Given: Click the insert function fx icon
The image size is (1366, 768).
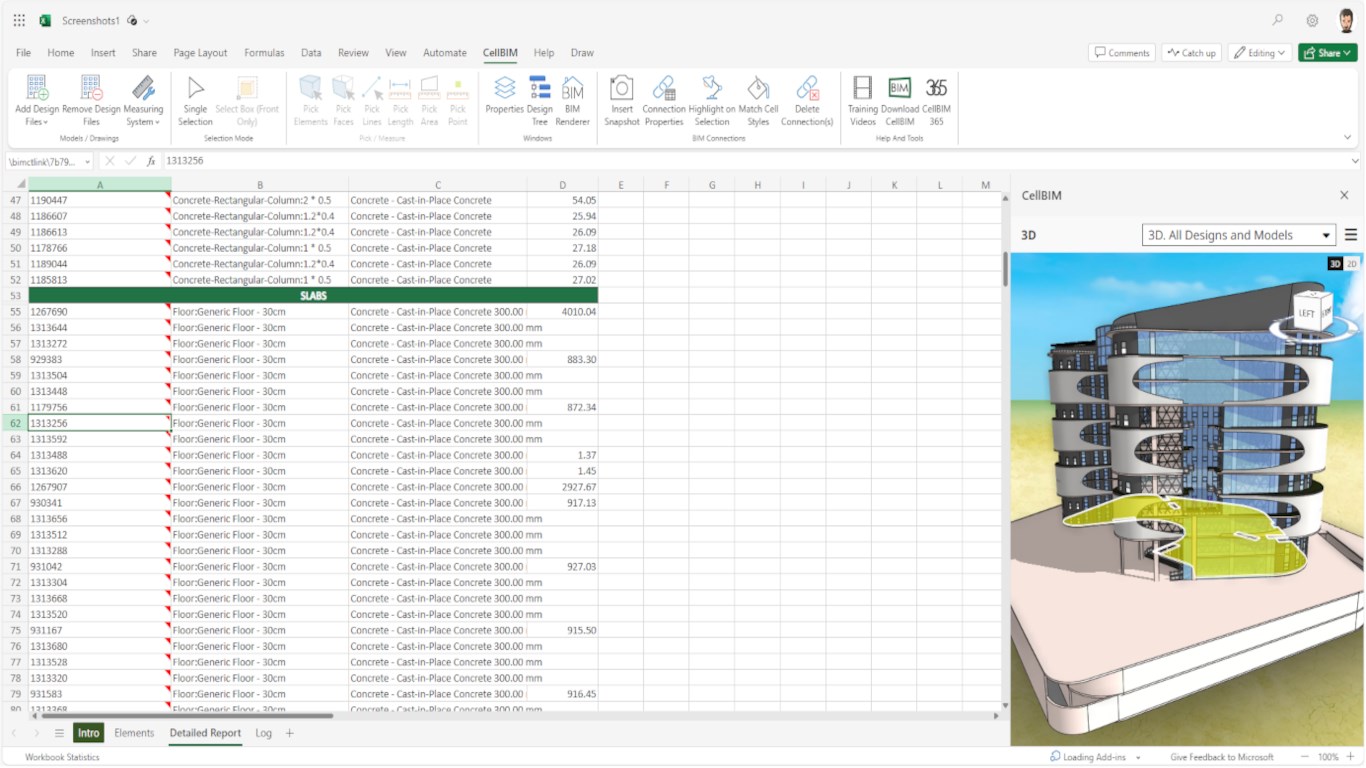Looking at the screenshot, I should [x=151, y=161].
